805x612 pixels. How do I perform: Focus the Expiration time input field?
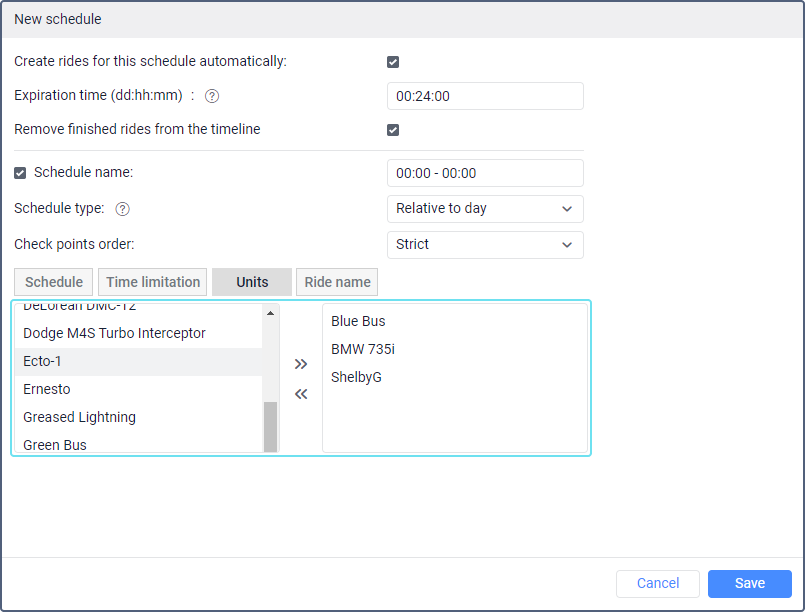point(485,96)
